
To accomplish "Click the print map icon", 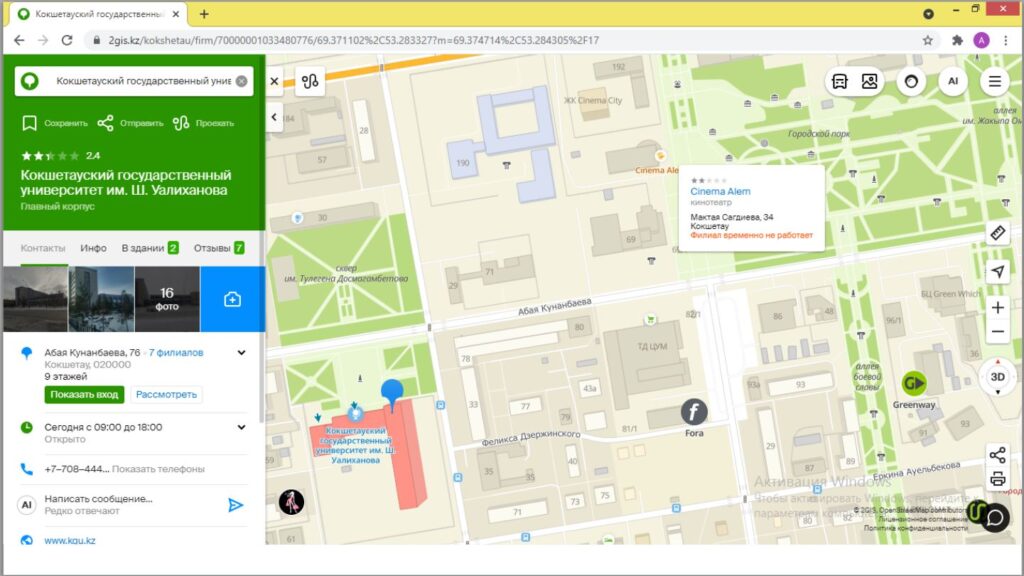I will pyautogui.click(x=997, y=479).
